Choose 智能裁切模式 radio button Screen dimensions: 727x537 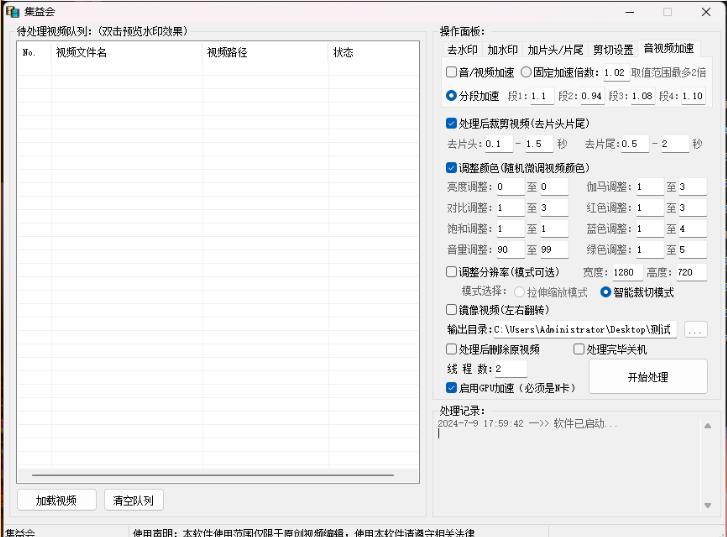(x=605, y=293)
